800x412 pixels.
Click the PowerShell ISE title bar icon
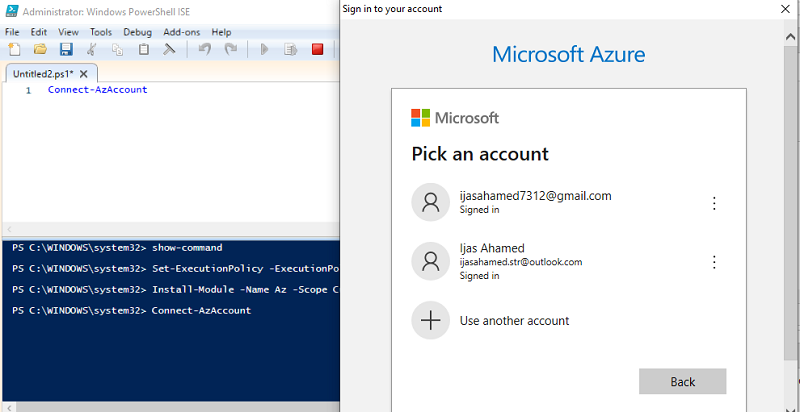click(12, 11)
